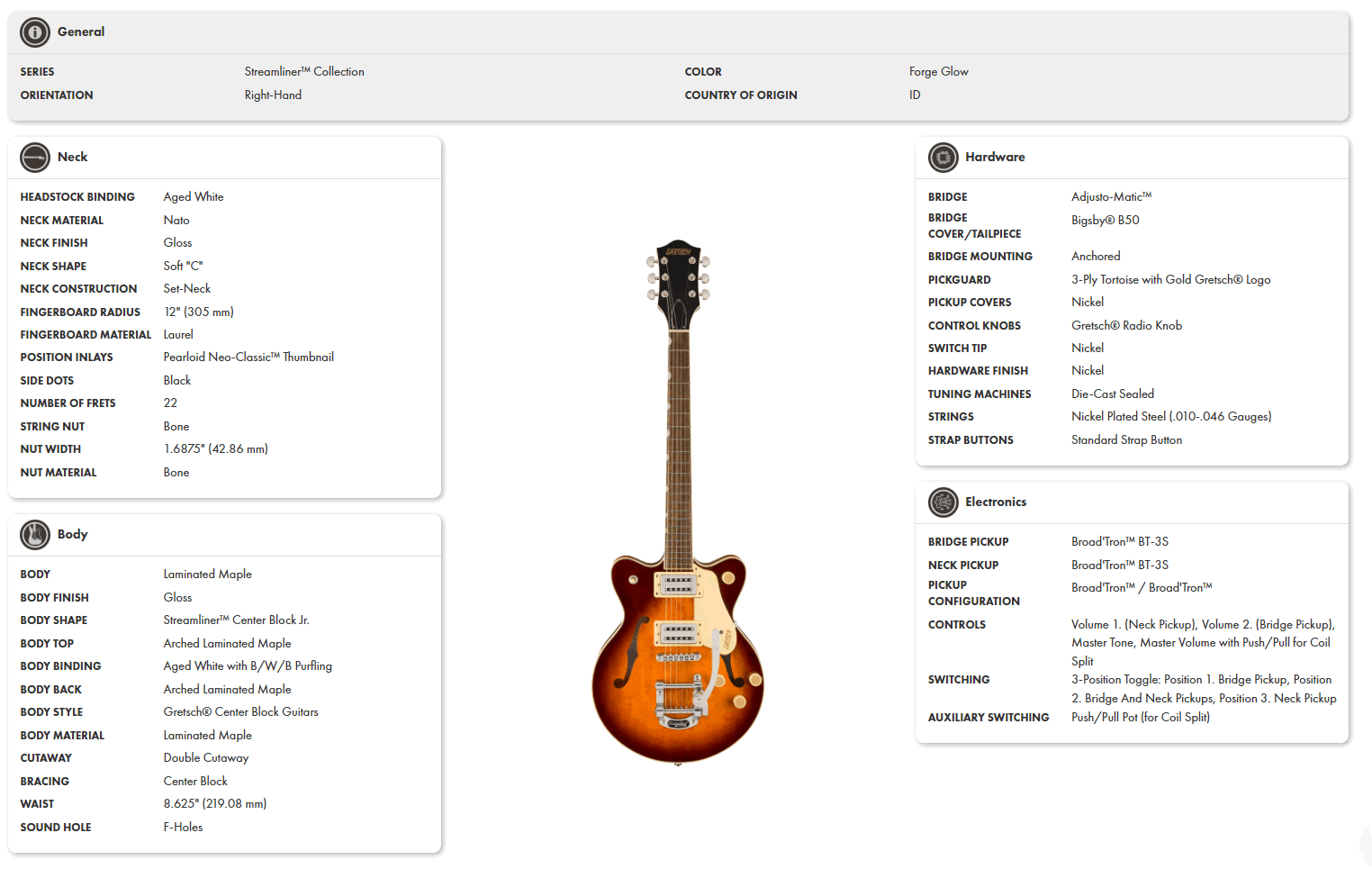Click the Body section heading

click(72, 534)
